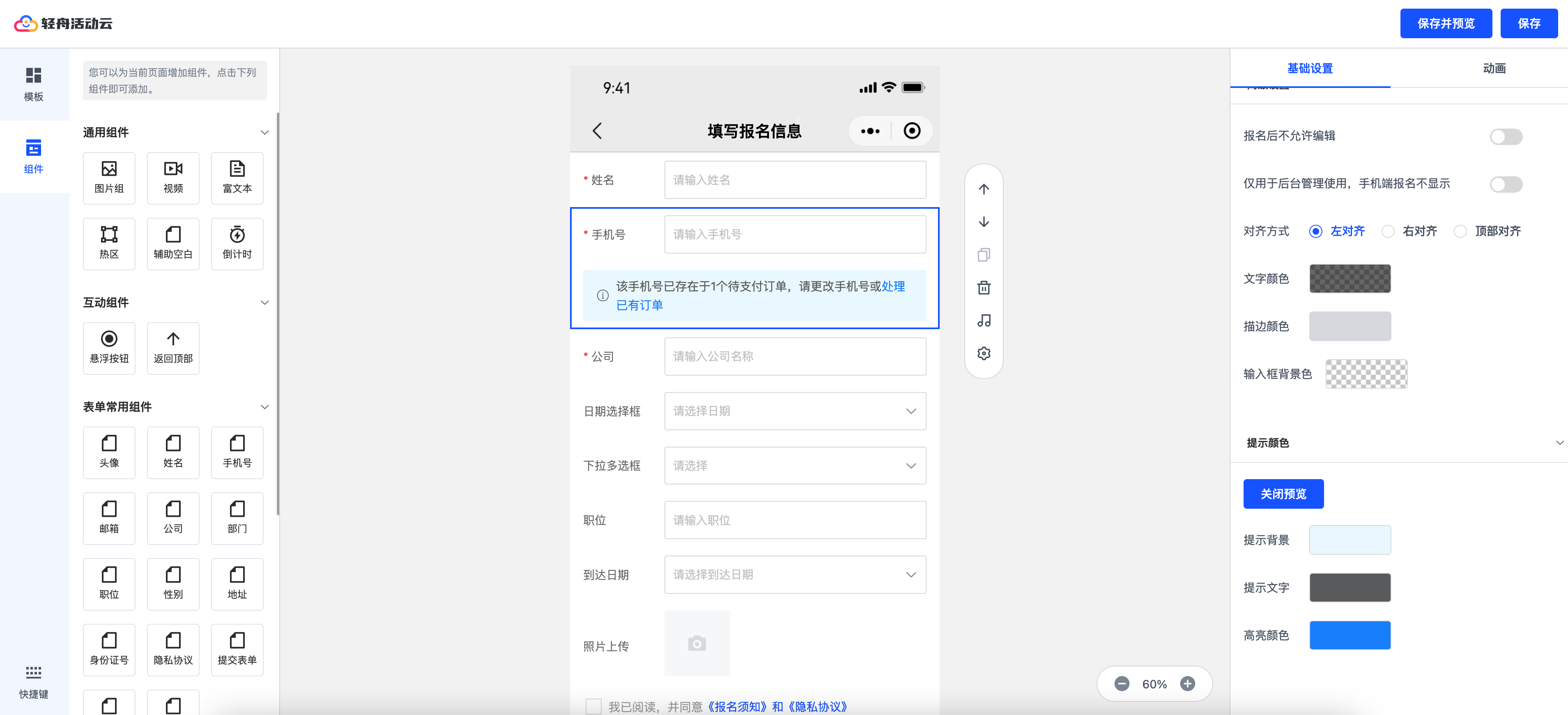The image size is (1568, 715).
Task: Open the 模板 templates sidebar section
Action: (34, 85)
